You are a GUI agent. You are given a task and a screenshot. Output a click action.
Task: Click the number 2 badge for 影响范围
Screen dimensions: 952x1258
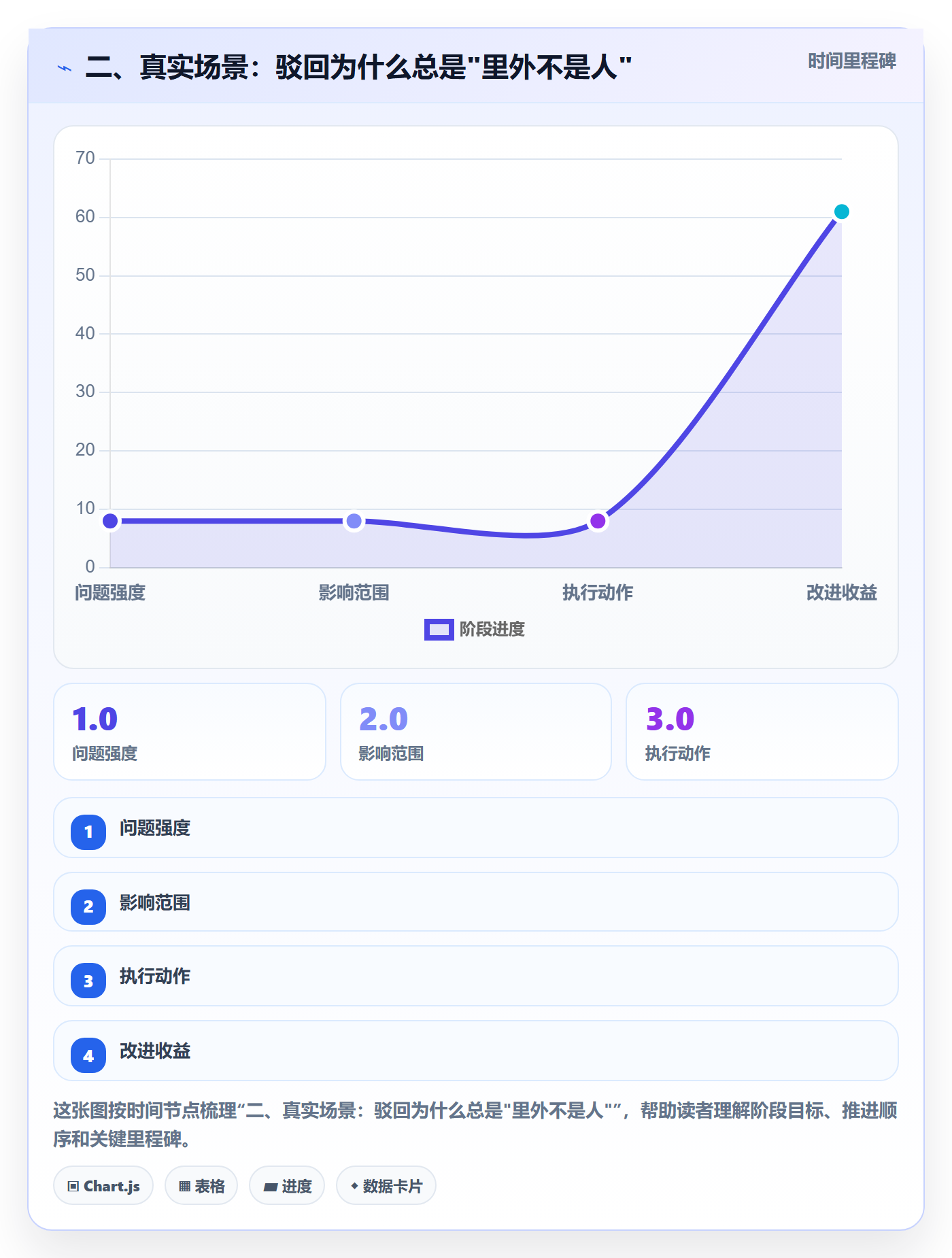(x=88, y=906)
